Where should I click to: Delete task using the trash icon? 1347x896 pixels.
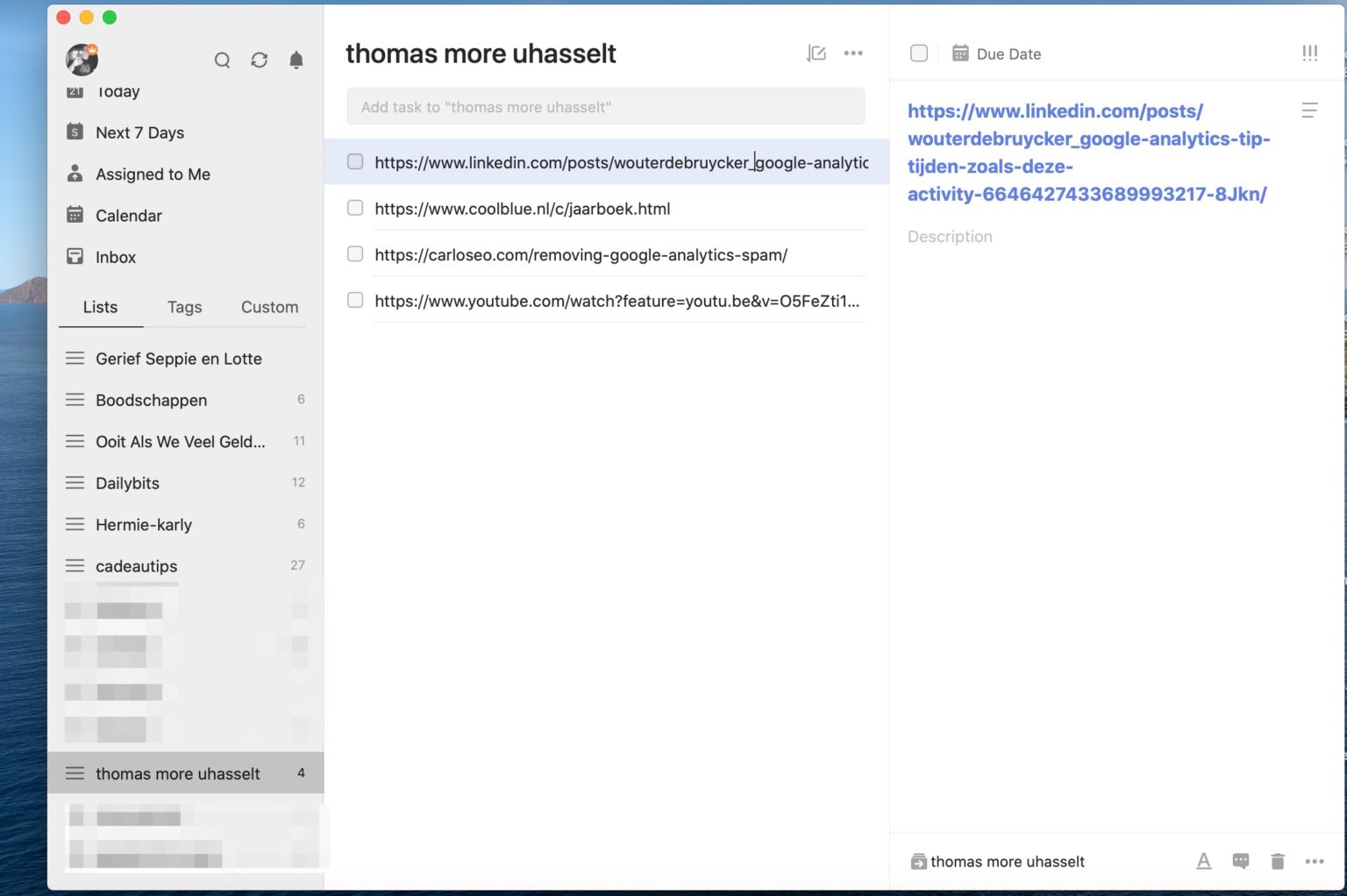1277,861
